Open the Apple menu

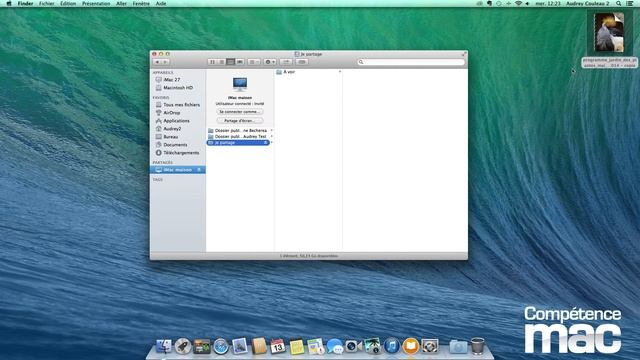coord(9,3)
